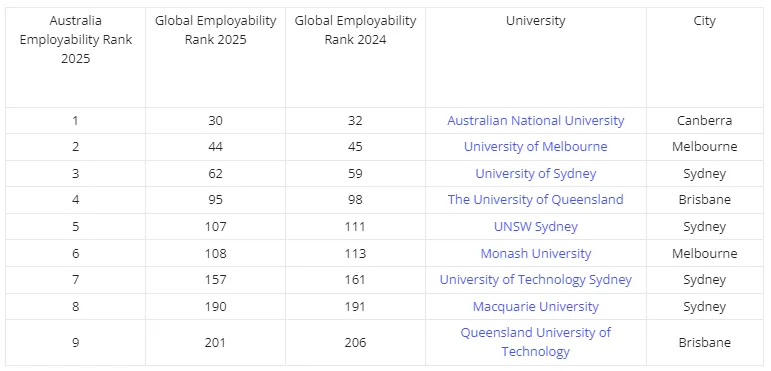
Task: Select global rank 2025 cell showing 30
Action: pyautogui.click(x=215, y=120)
